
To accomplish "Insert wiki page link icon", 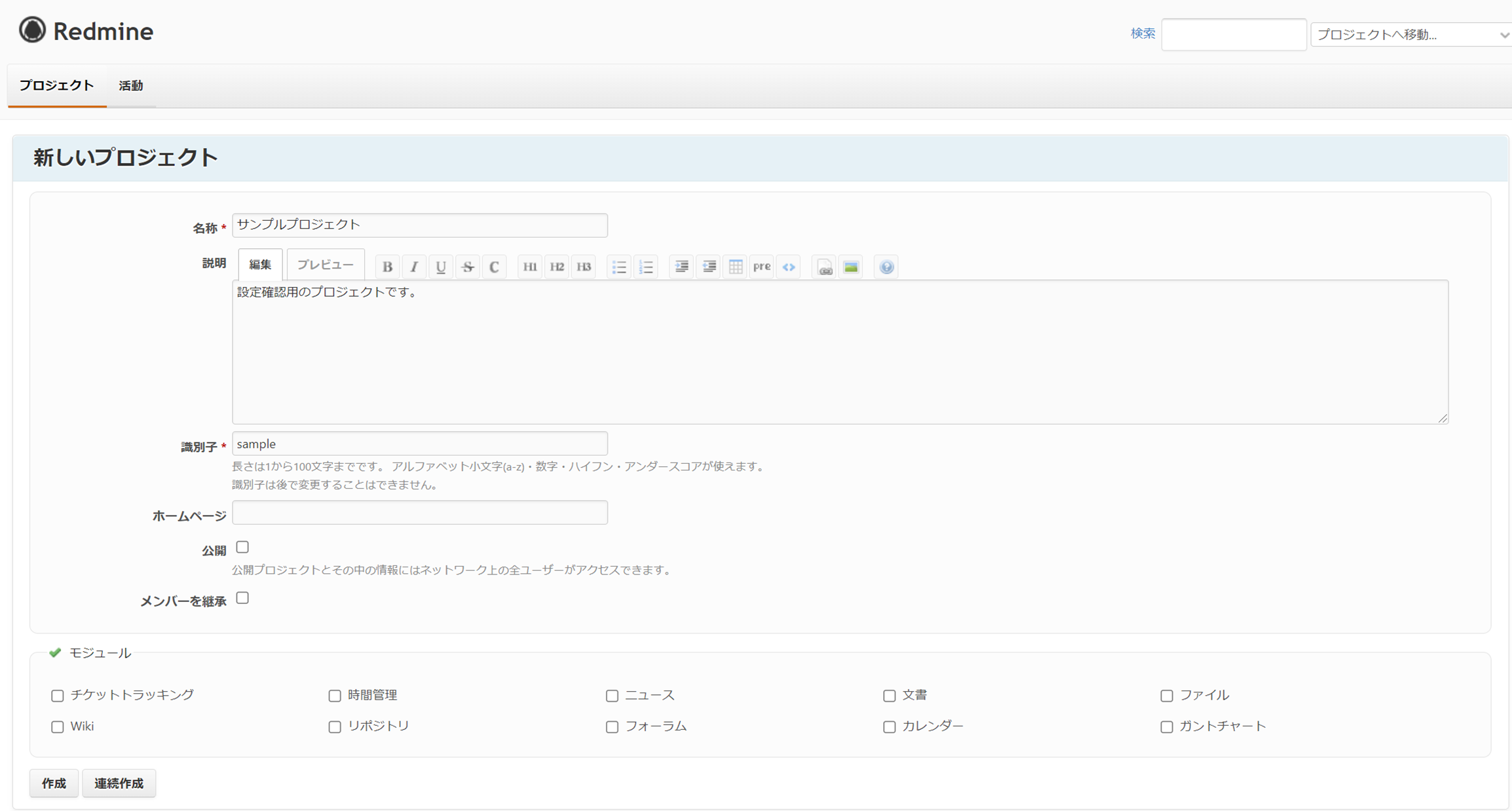I will 825,267.
